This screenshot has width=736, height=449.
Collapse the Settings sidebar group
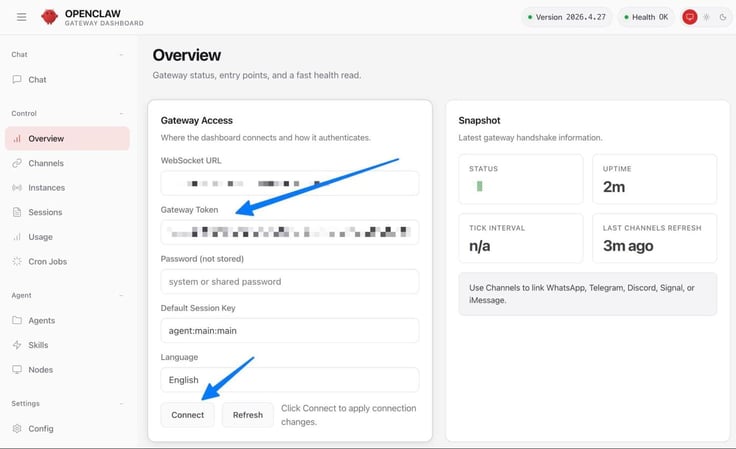coord(122,403)
